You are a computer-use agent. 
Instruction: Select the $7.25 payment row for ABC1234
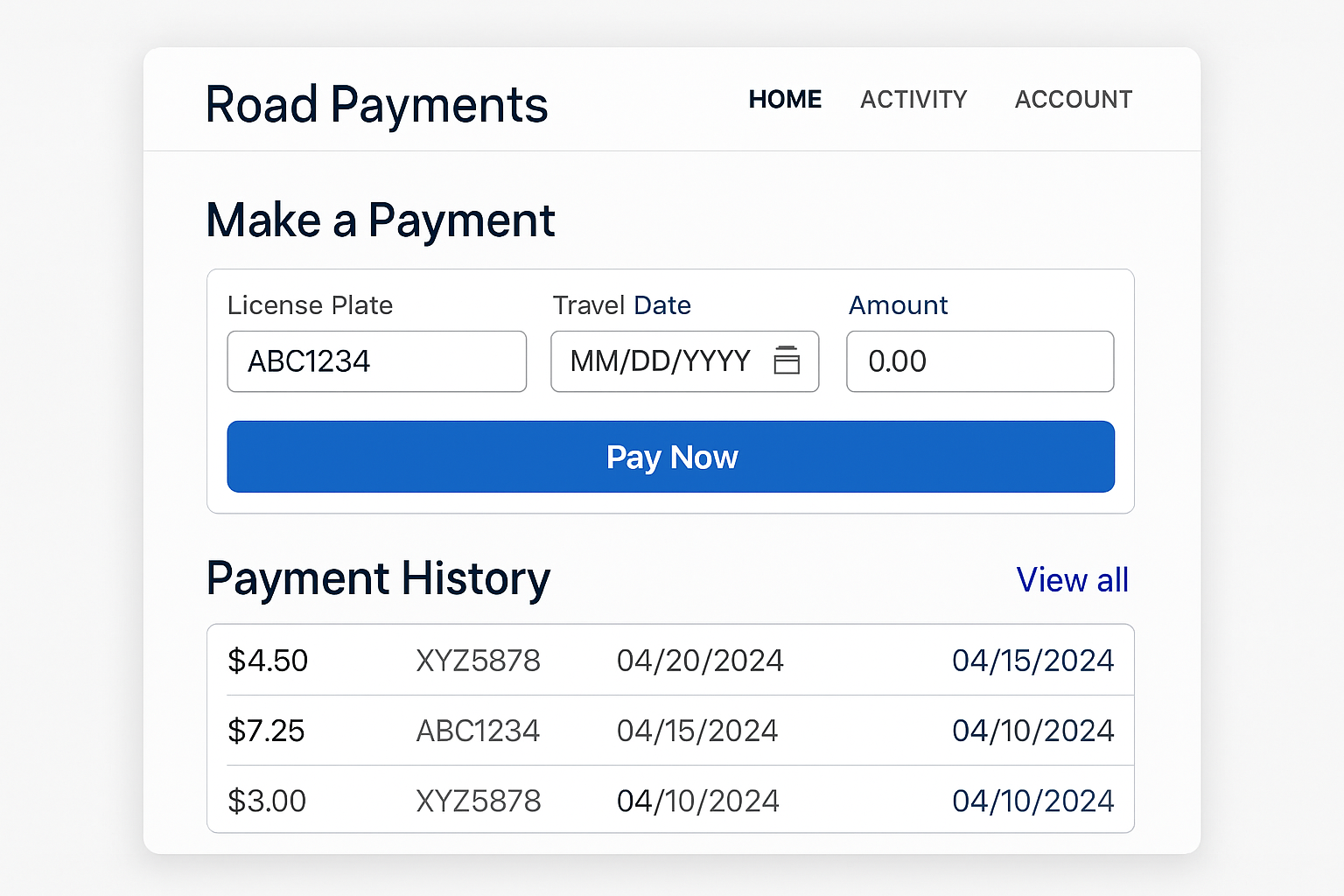[x=670, y=730]
